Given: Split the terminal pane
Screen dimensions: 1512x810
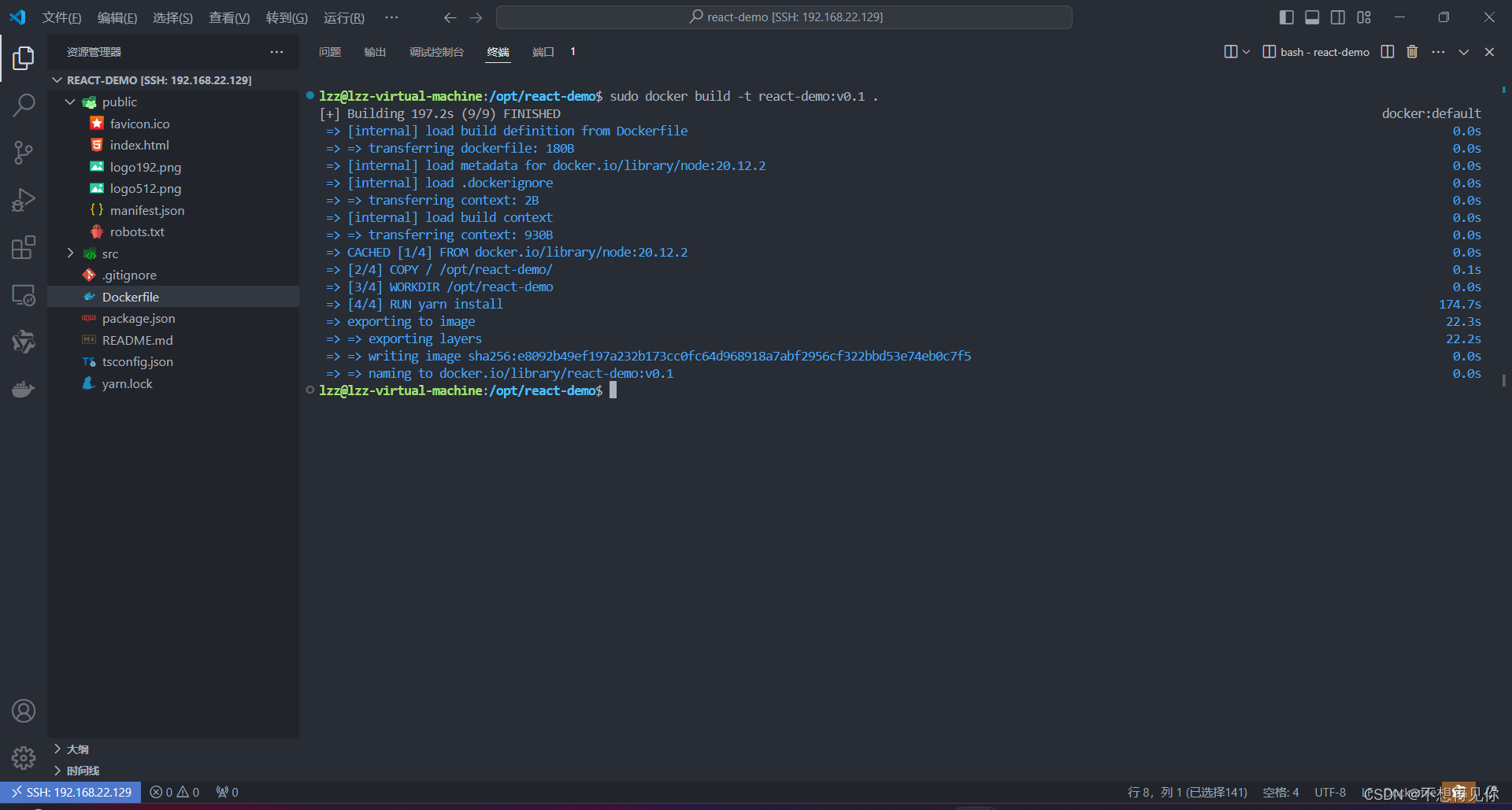Looking at the screenshot, I should (1388, 51).
